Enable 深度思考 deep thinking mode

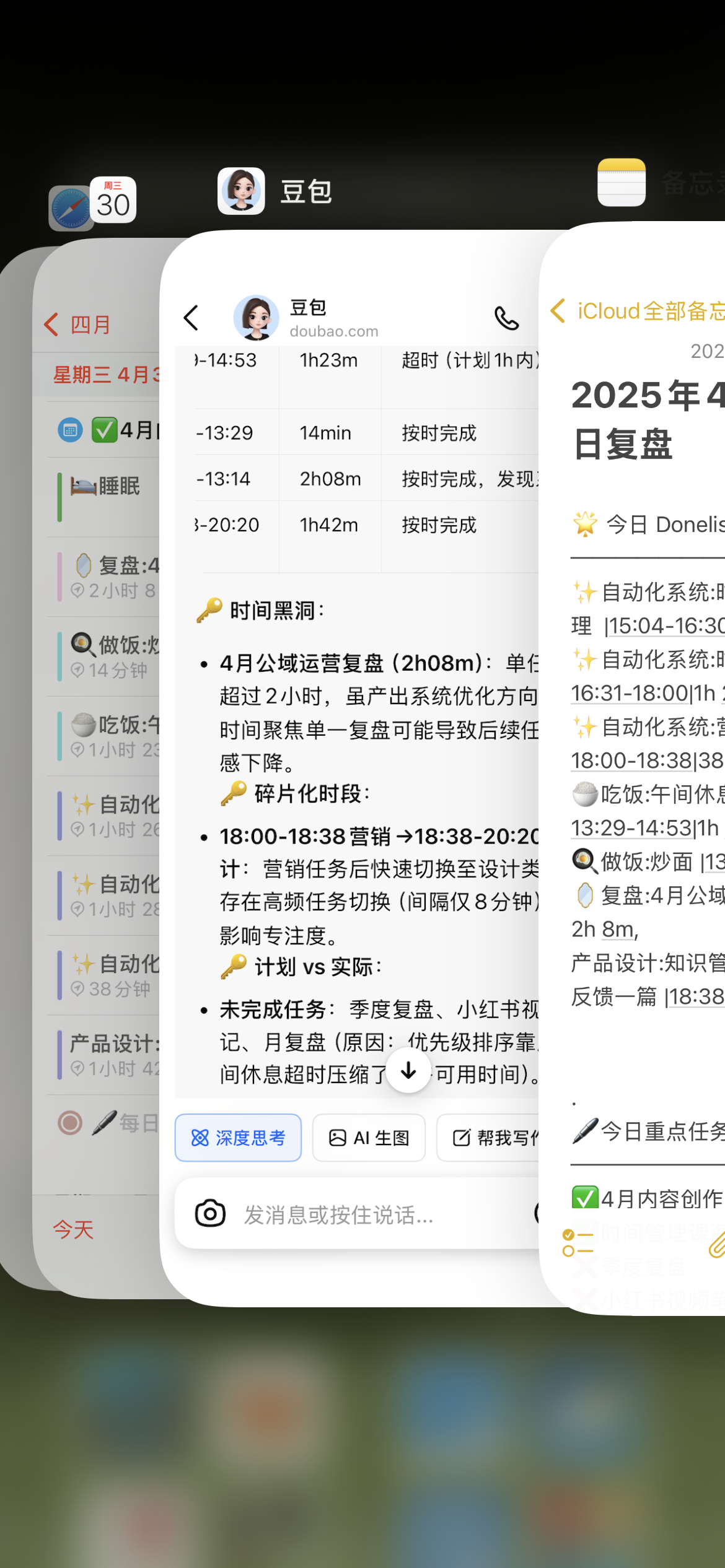[238, 1138]
